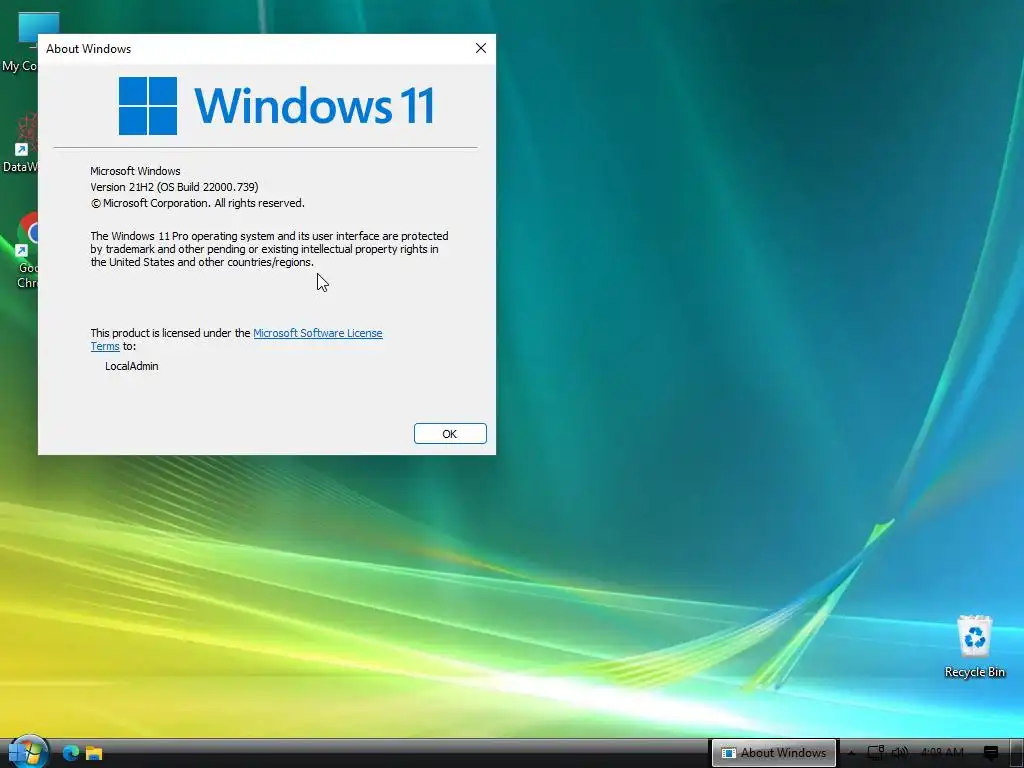Click the 4:08 AM clock
The width and height of the screenshot is (1024, 768).
[x=942, y=753]
